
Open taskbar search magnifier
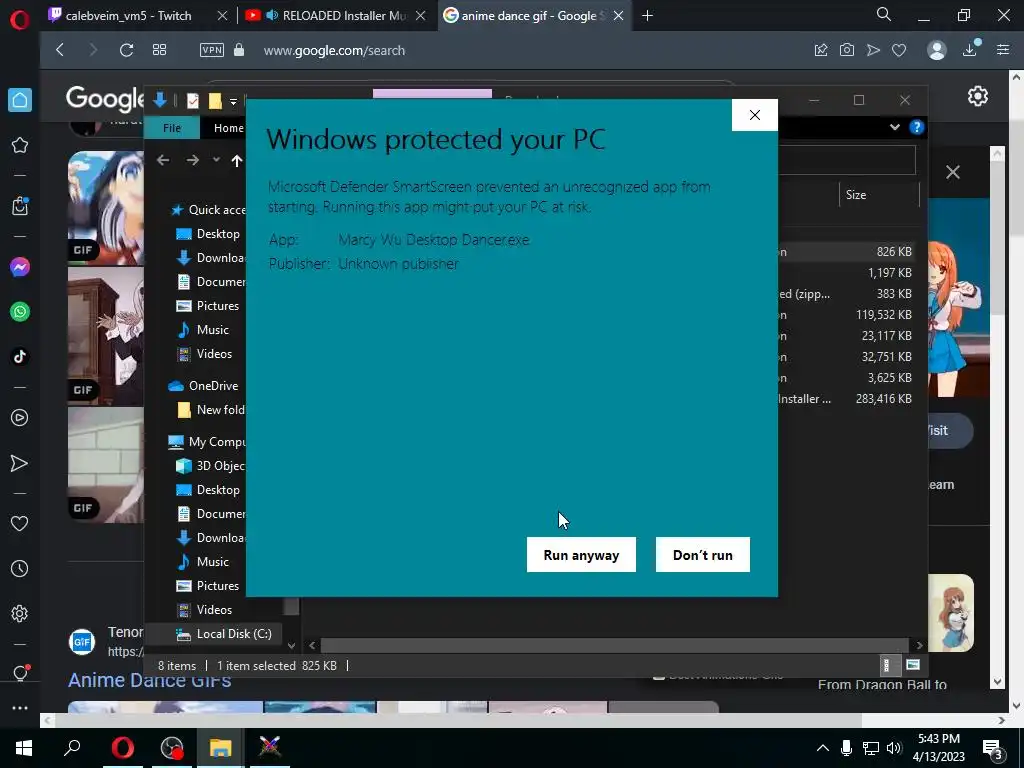(72, 748)
